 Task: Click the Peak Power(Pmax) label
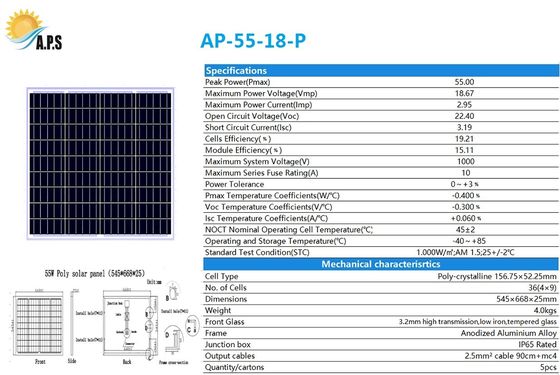(x=238, y=82)
